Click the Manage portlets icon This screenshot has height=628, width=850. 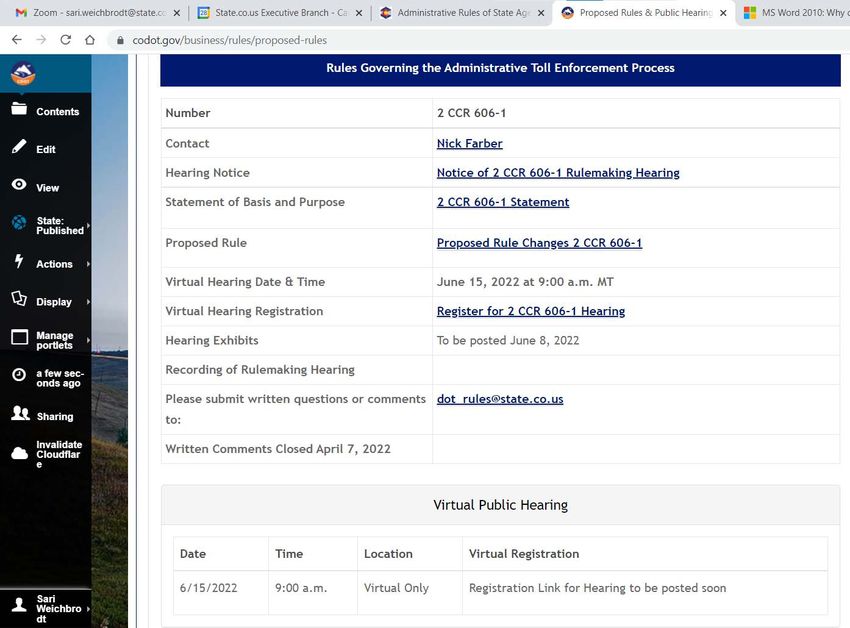tap(20, 337)
